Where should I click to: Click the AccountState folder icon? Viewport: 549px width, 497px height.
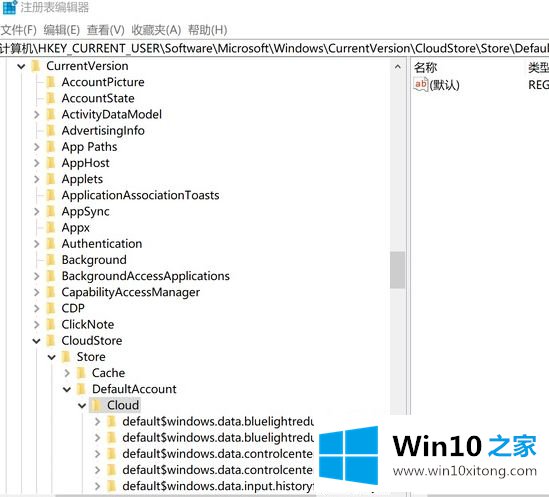51,98
